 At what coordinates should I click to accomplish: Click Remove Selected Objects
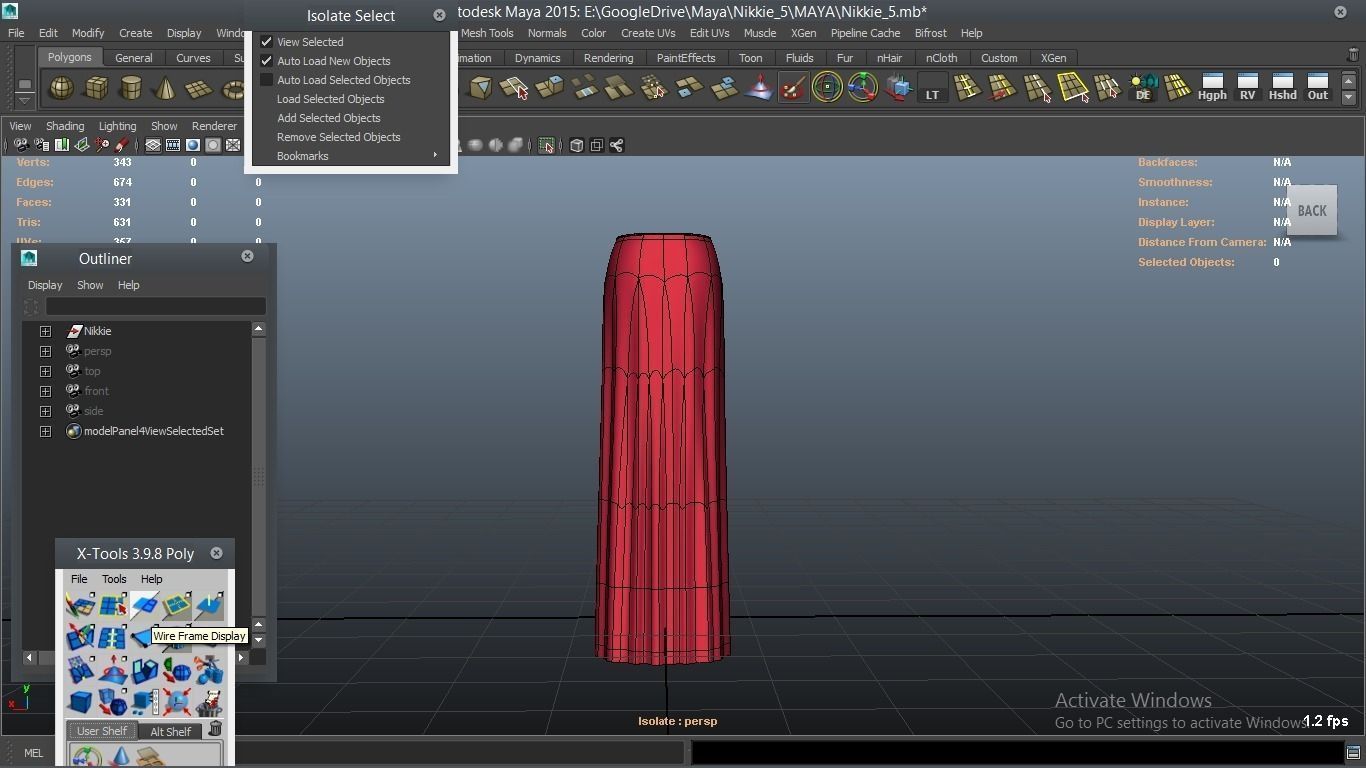[338, 137]
